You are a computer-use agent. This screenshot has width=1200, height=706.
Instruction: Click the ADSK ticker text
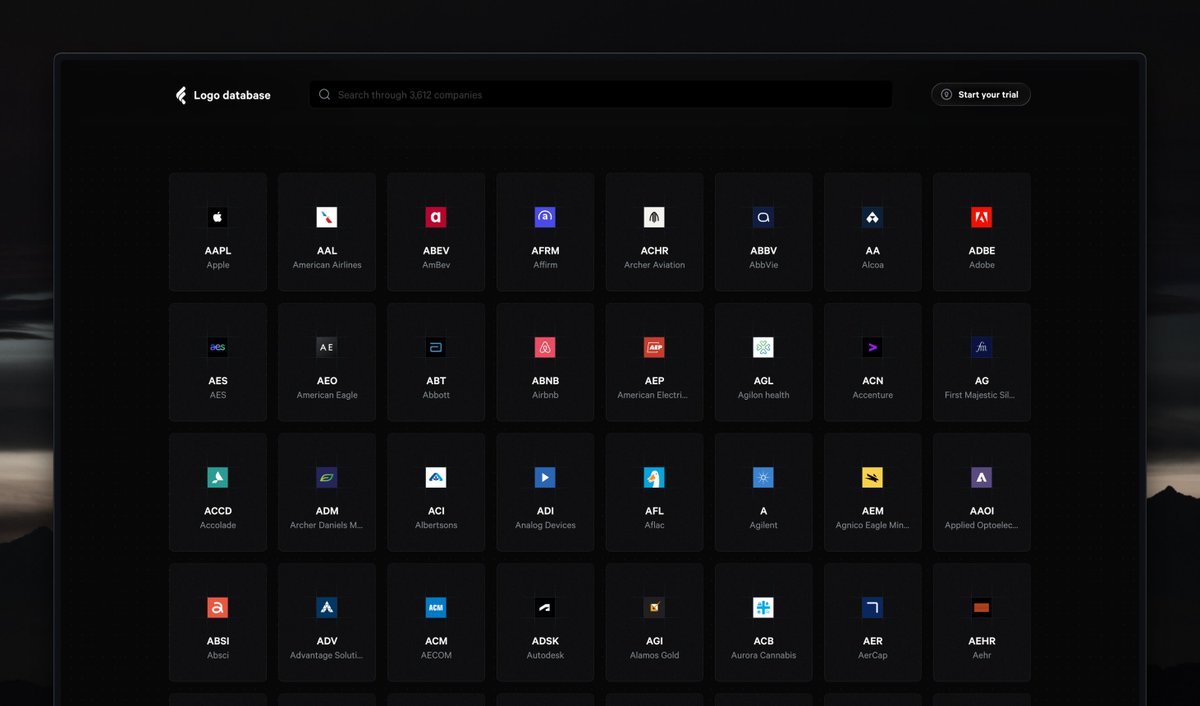point(545,641)
